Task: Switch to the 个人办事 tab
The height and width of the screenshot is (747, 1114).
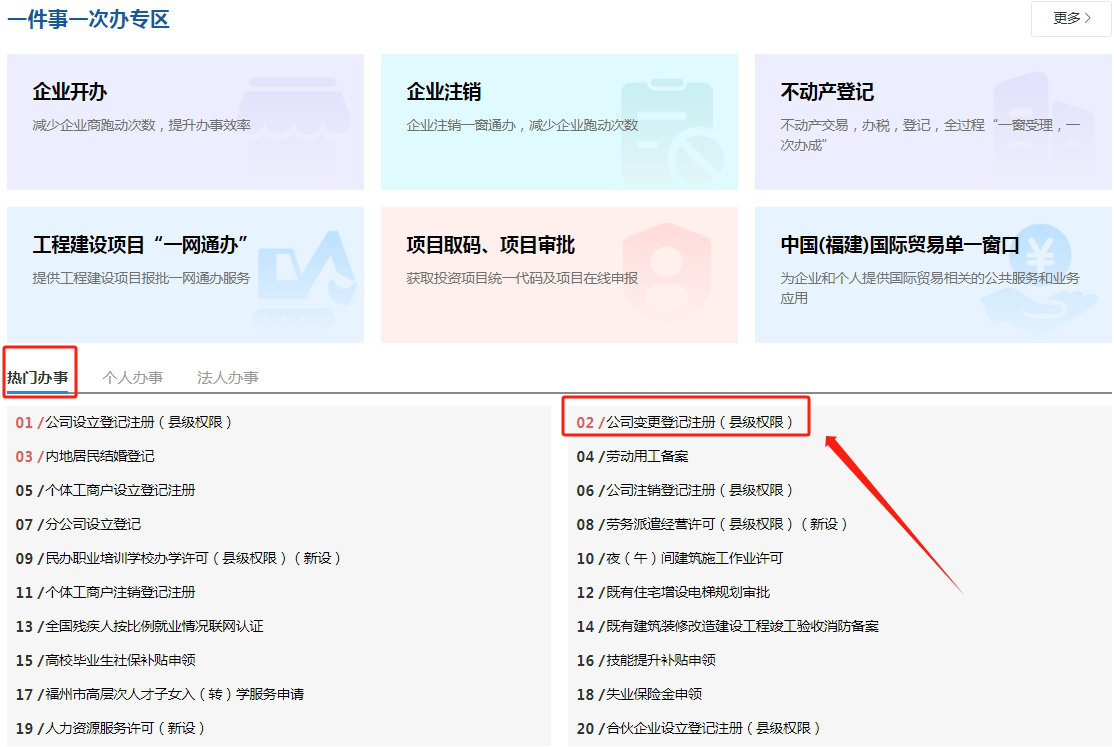Action: (x=132, y=377)
